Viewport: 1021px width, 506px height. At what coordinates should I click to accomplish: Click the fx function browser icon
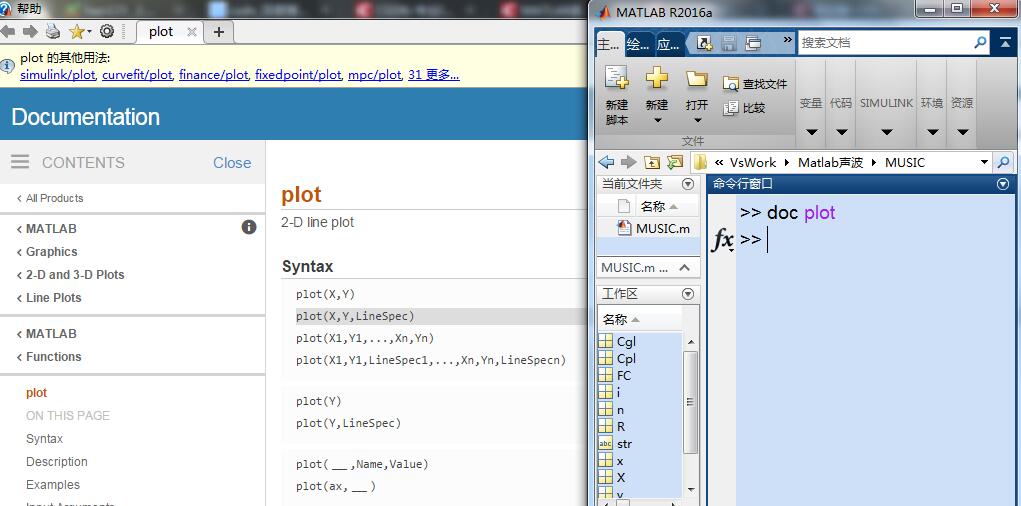pos(723,240)
